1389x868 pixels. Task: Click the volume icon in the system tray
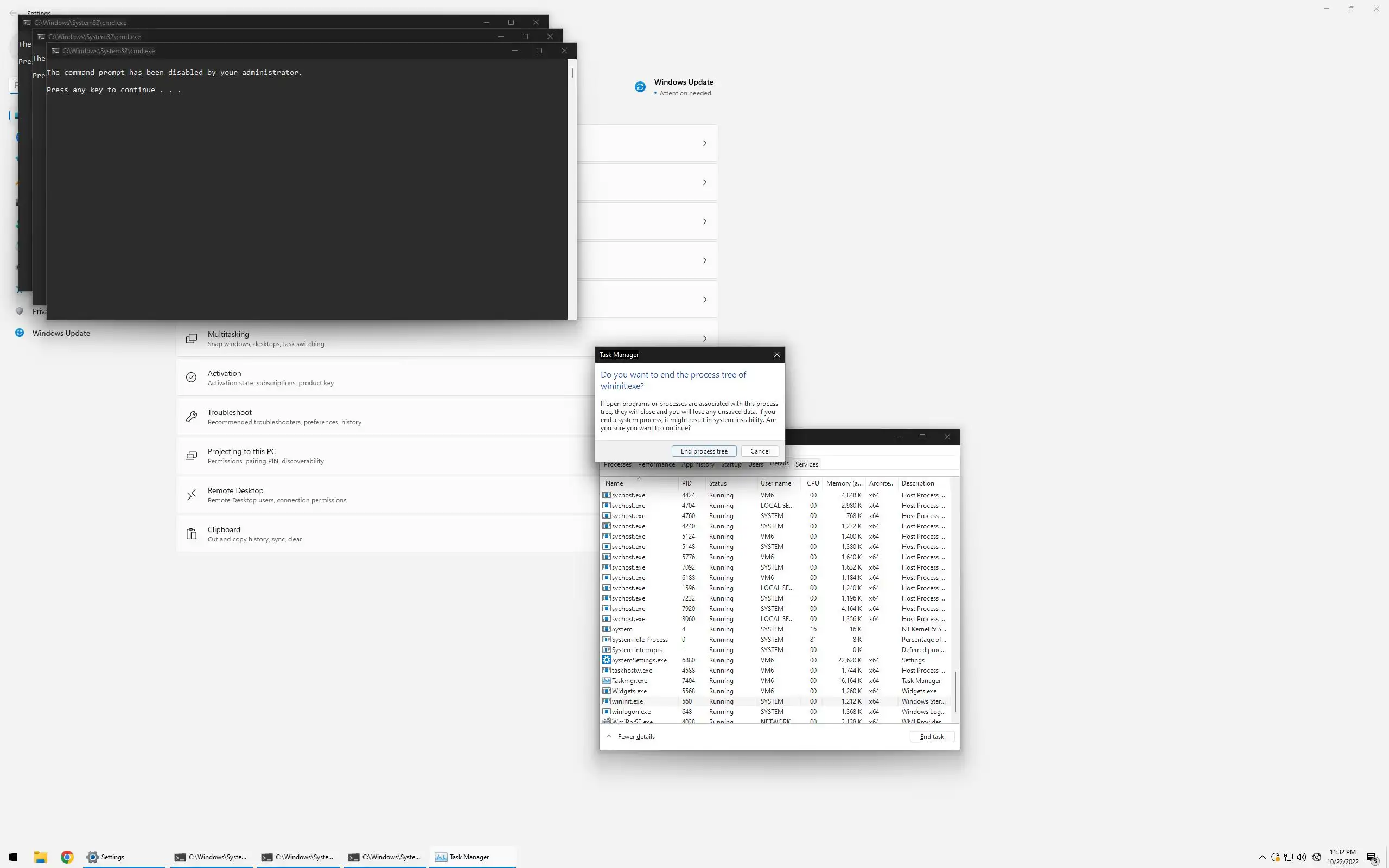point(1301,857)
